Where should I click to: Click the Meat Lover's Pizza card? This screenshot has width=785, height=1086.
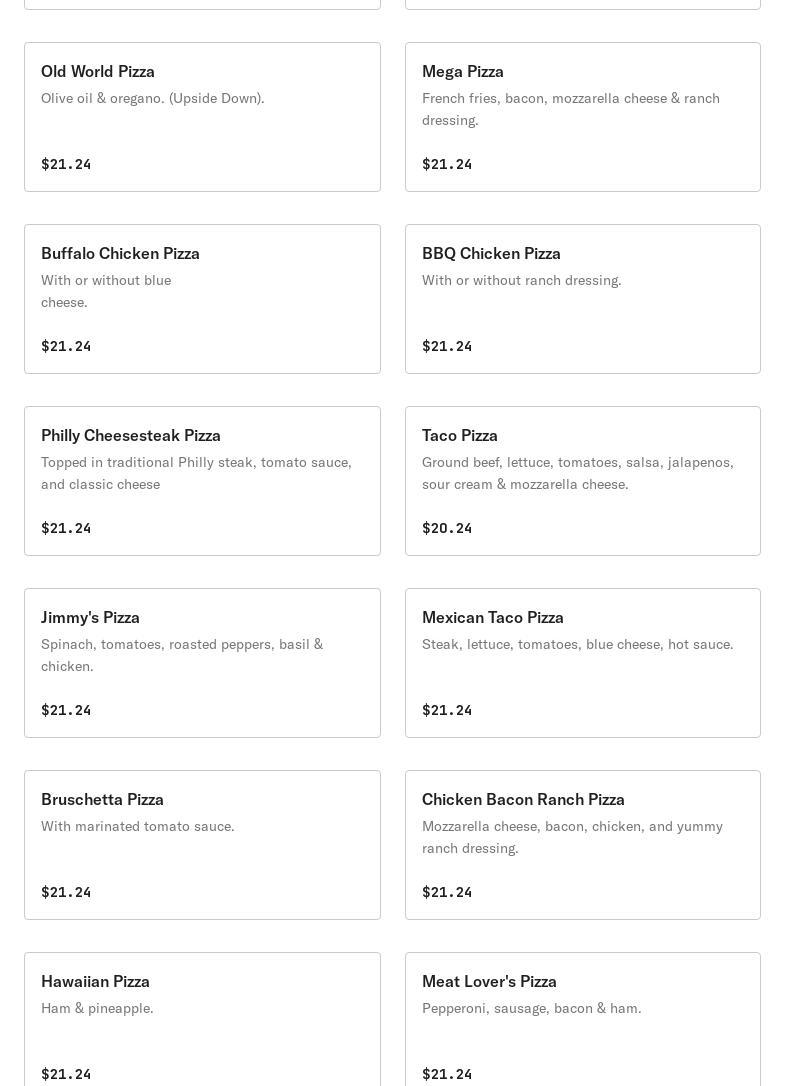[582, 1020]
